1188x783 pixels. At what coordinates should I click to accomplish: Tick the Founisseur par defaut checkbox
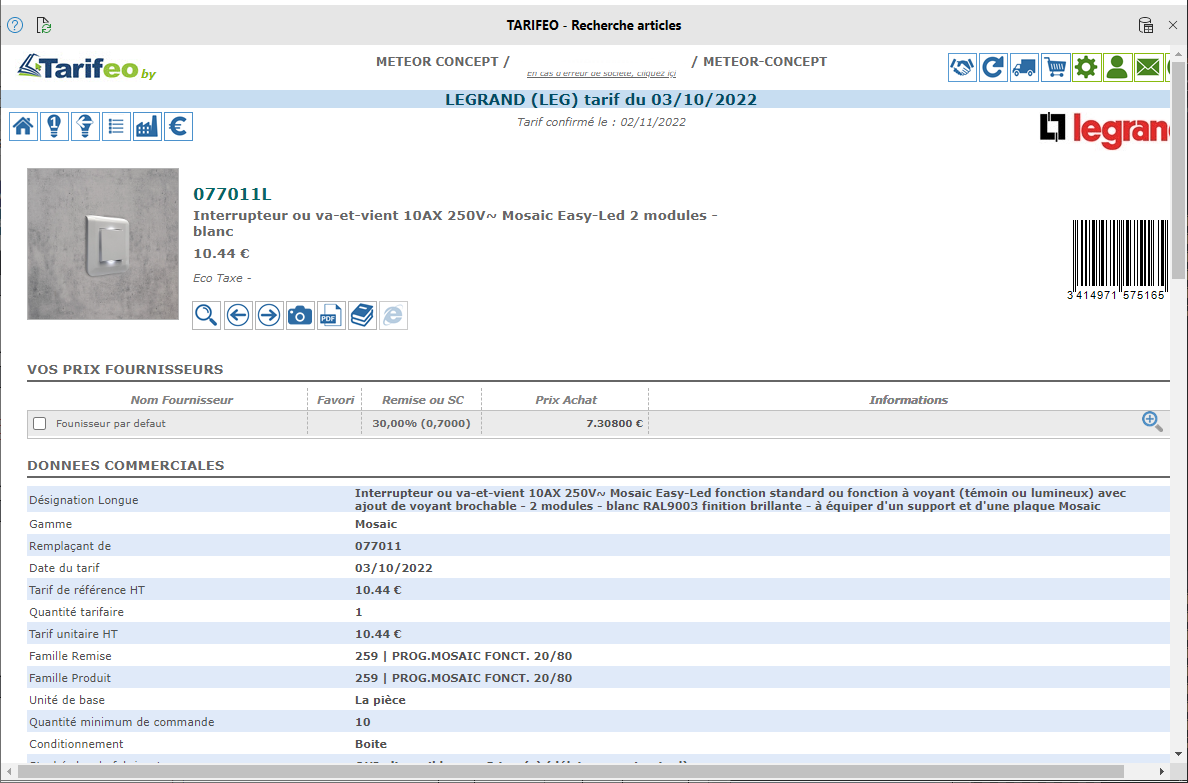(40, 424)
